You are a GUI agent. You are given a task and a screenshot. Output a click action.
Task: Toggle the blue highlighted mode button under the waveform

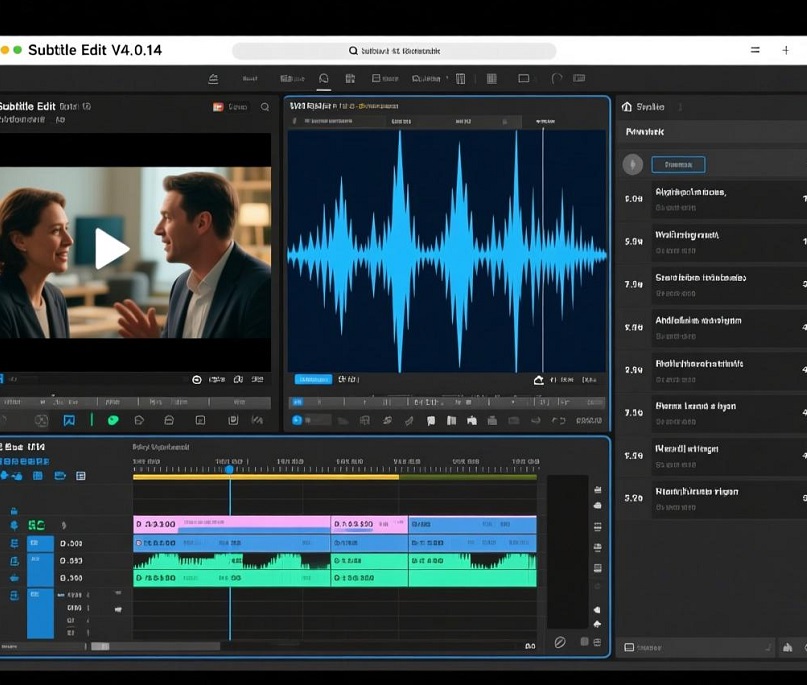tap(312, 380)
